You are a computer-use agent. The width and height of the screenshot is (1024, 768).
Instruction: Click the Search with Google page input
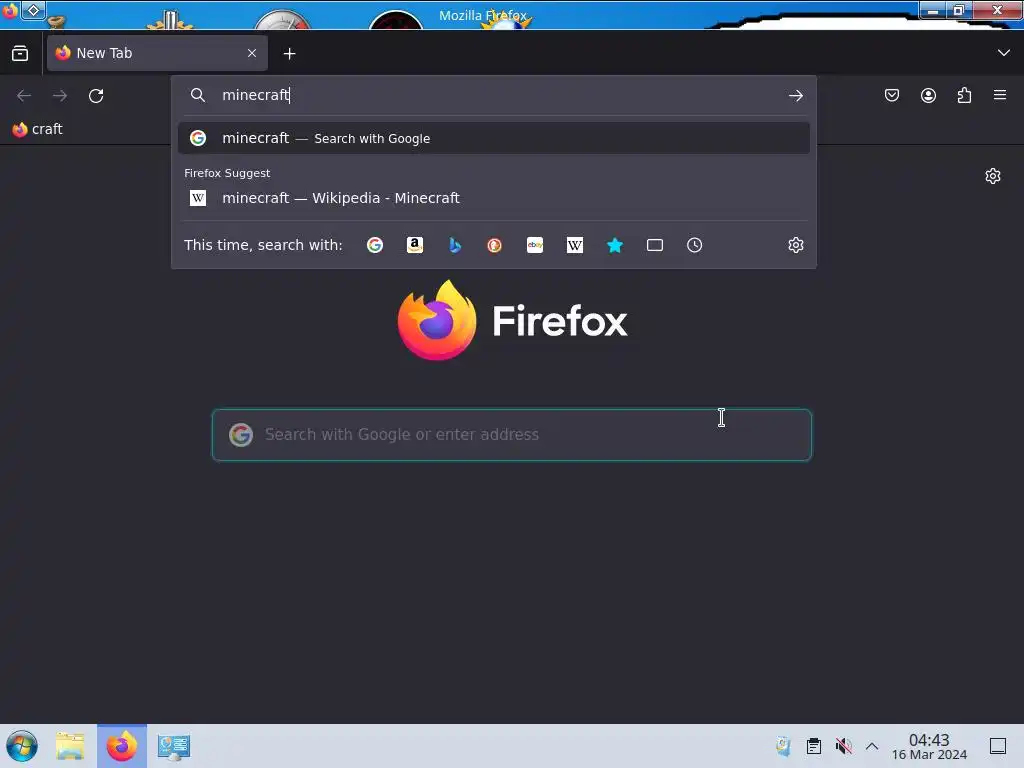pyautogui.click(x=512, y=435)
